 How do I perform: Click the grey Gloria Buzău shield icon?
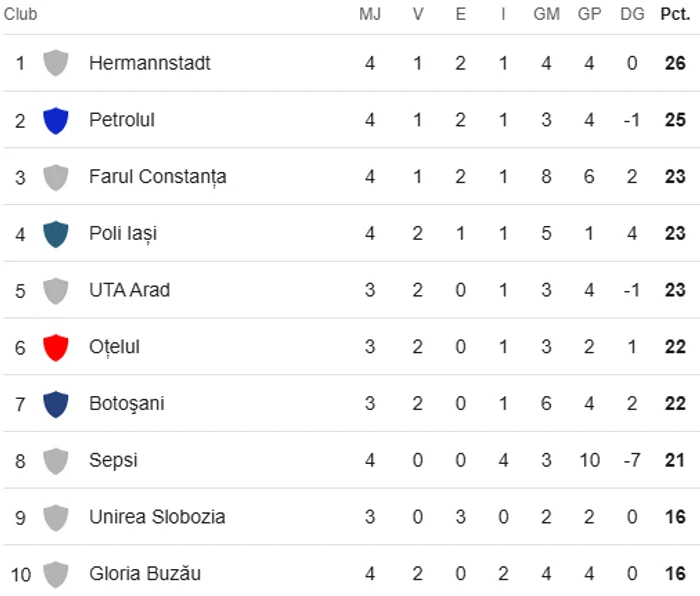(56, 574)
